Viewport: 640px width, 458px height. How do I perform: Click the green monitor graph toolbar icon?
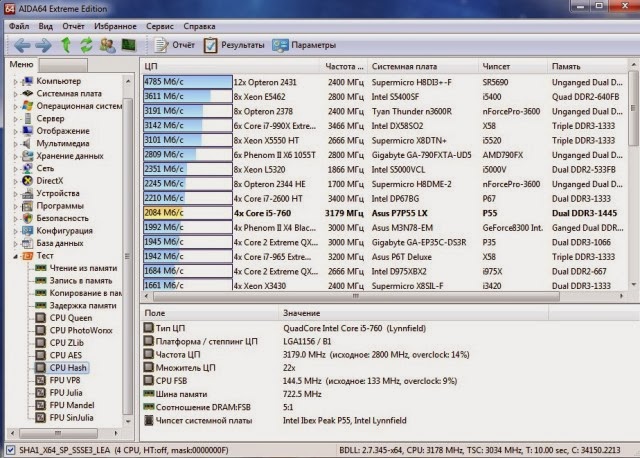click(x=129, y=45)
